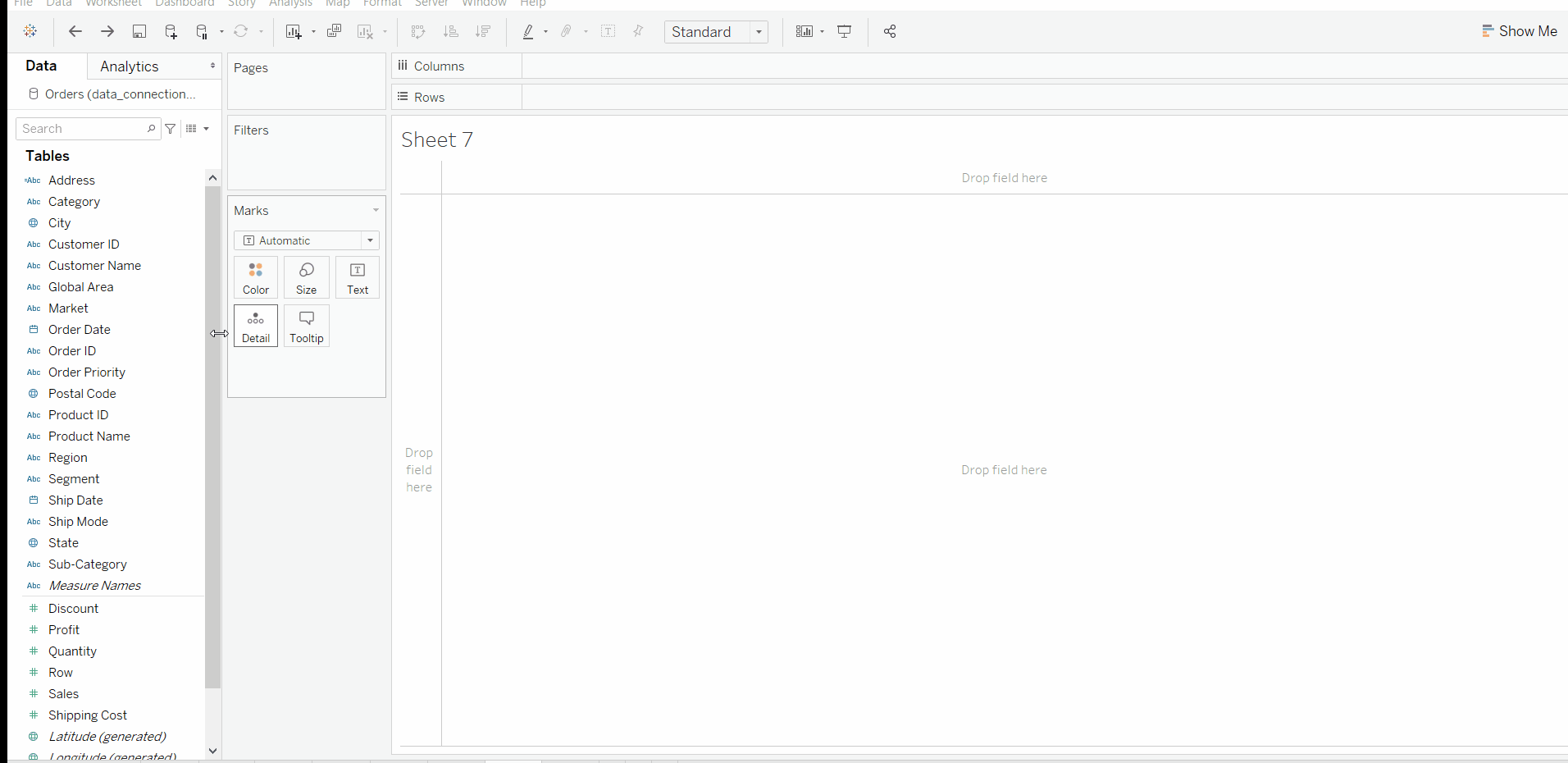Select the Category field
Image resolution: width=1568 pixels, height=763 pixels.
[74, 202]
